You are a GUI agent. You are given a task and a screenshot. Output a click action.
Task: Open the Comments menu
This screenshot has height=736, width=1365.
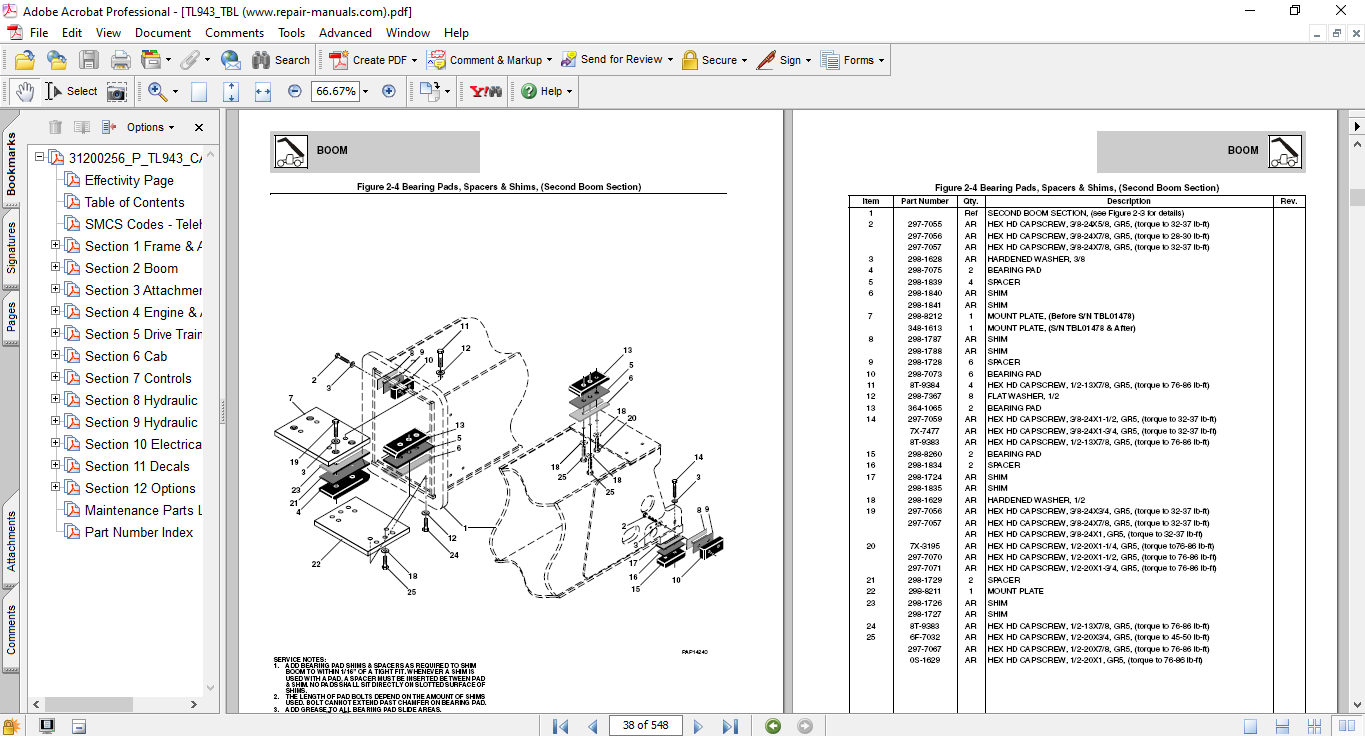[234, 33]
